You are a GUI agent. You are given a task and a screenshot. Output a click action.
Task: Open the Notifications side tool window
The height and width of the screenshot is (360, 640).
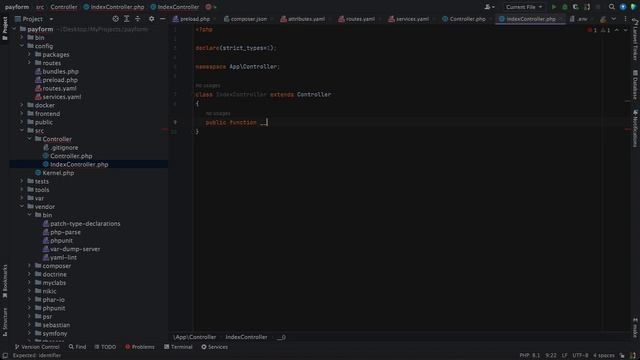coord(635,128)
